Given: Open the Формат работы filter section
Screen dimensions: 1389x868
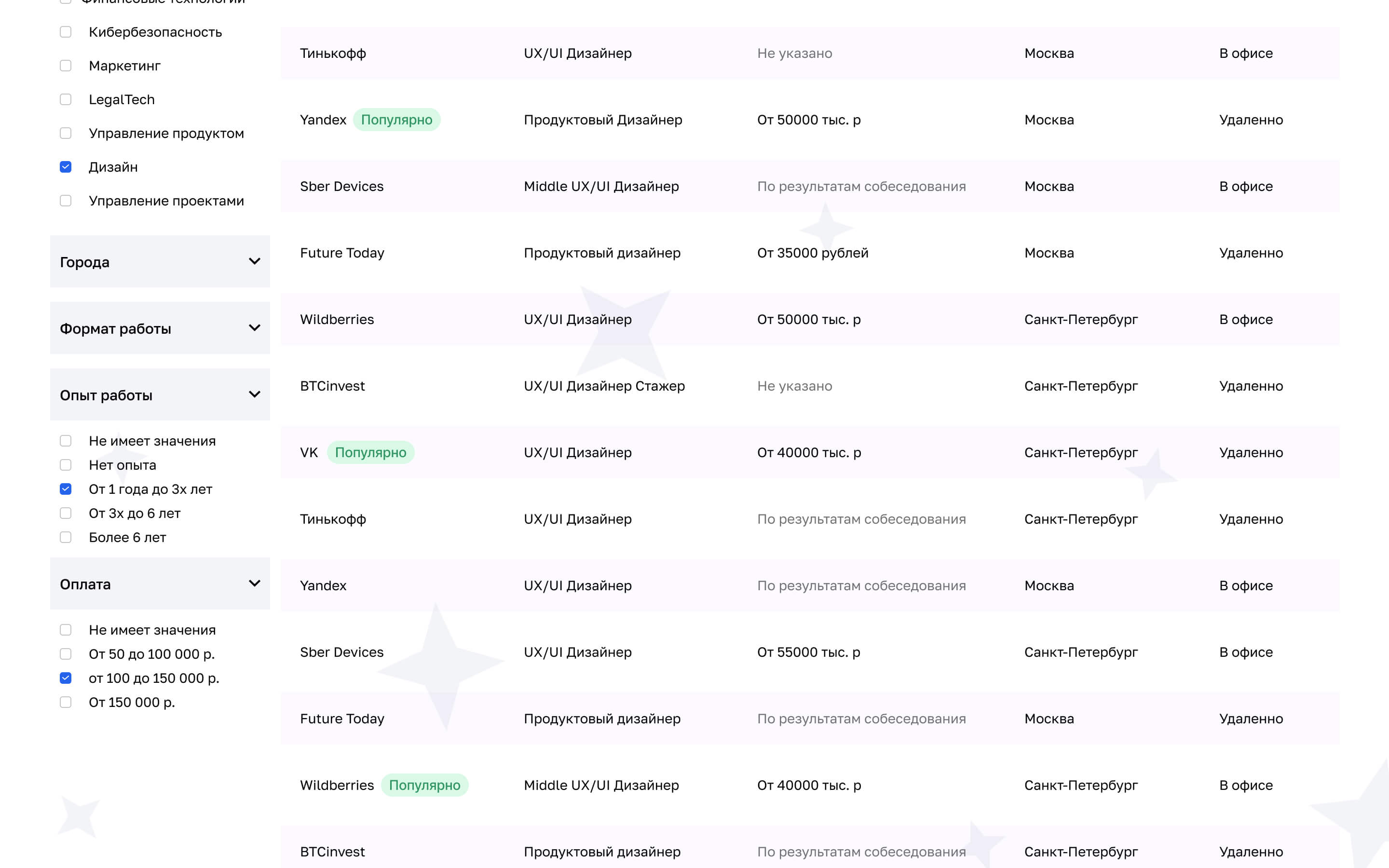Looking at the screenshot, I should tap(254, 328).
